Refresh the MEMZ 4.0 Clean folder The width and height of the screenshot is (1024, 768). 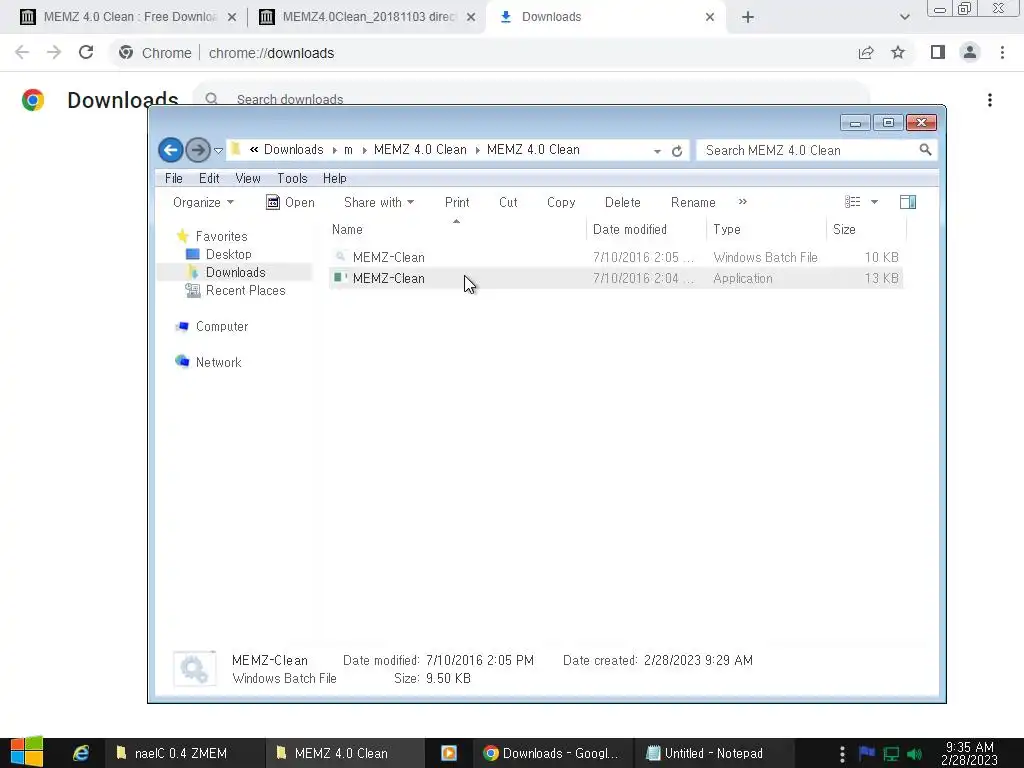(677, 151)
